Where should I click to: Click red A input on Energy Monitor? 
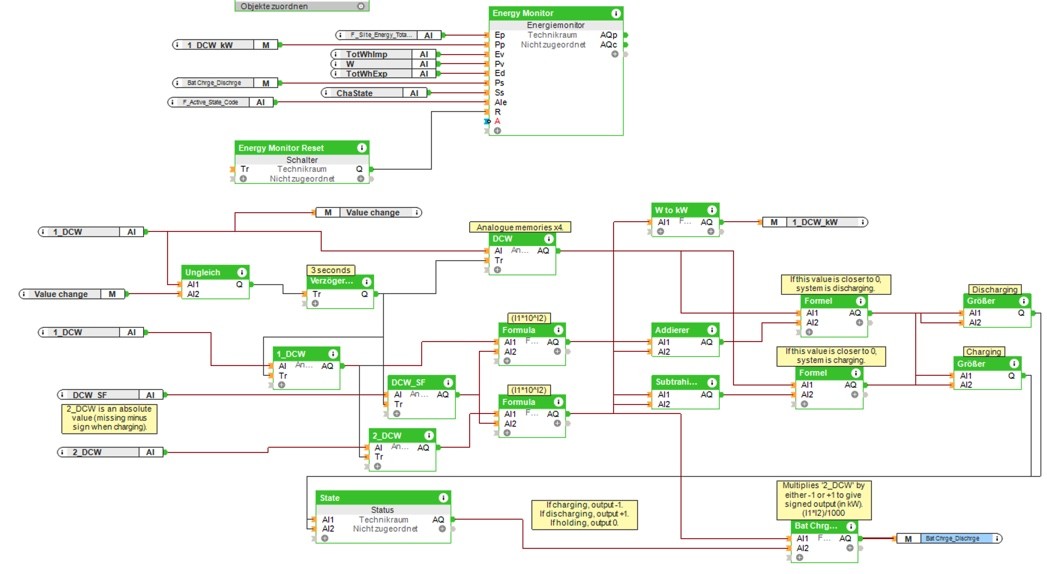[497, 121]
